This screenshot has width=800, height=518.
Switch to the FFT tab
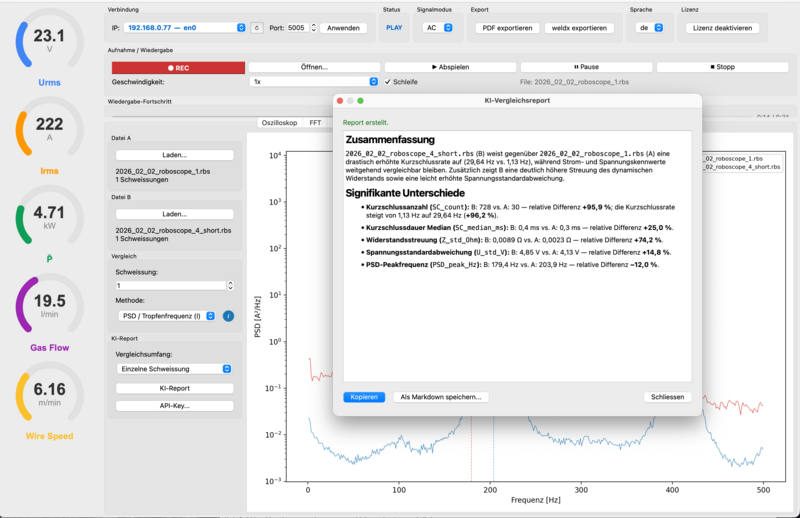click(315, 122)
